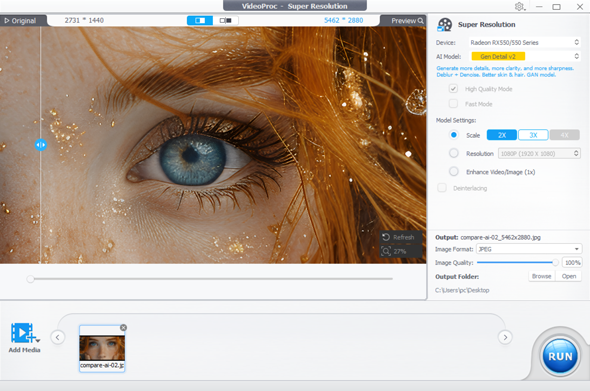The image size is (590, 391).
Task: Select the Resolution radio button
Action: (x=453, y=153)
